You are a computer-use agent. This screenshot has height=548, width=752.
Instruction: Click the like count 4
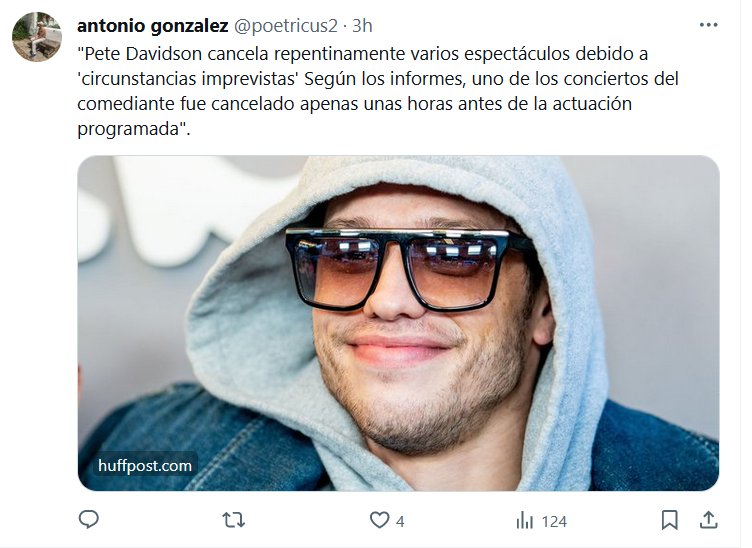point(400,521)
